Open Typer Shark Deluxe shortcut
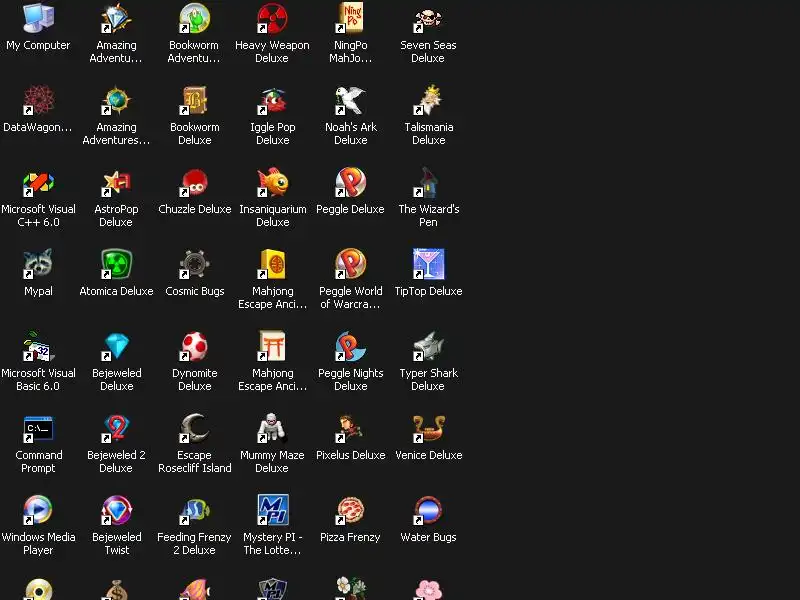The height and width of the screenshot is (600, 800). point(429,346)
